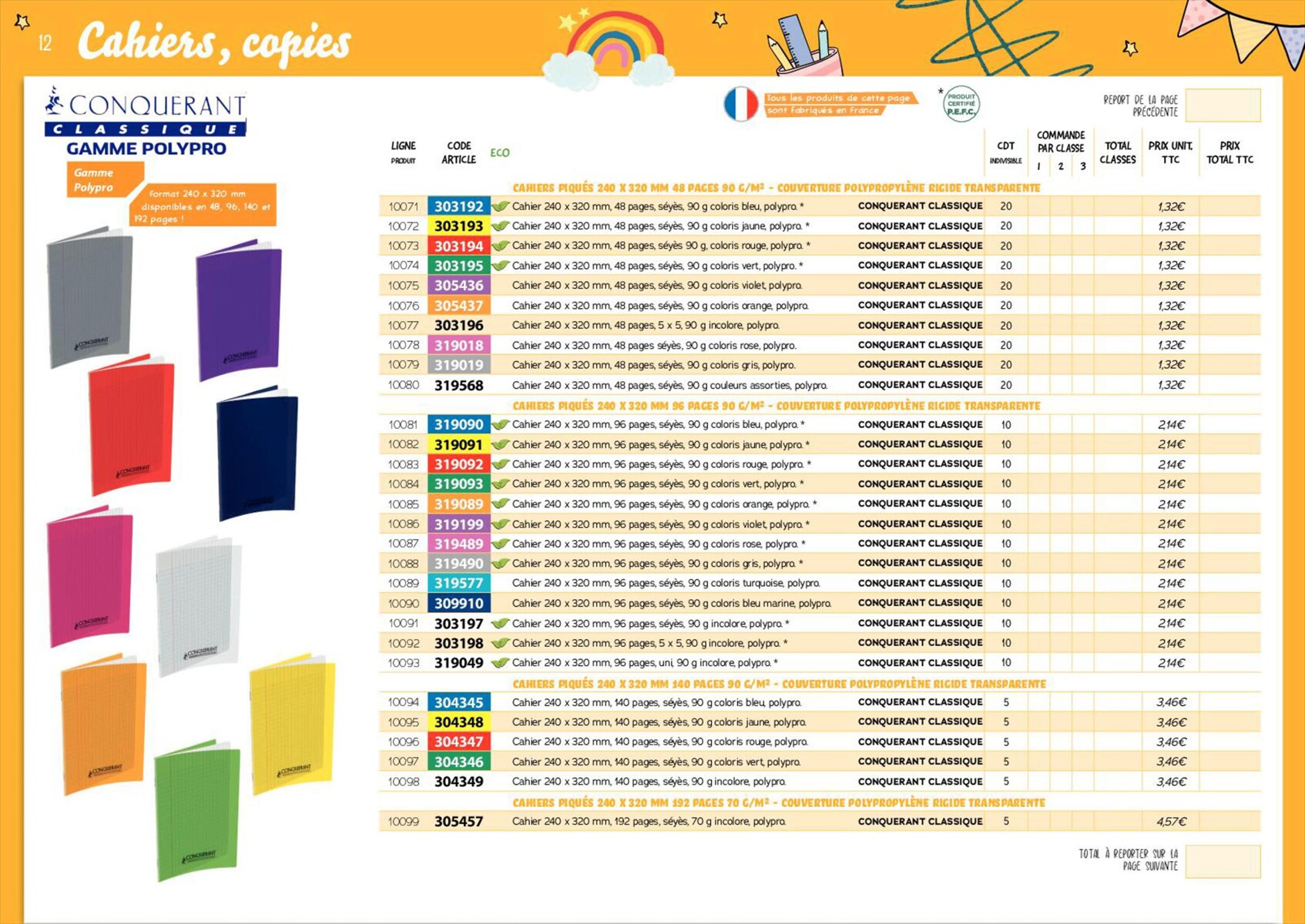Screen dimensions: 1305x924
Task: Select the red code swatch 303194
Action: click(x=459, y=246)
